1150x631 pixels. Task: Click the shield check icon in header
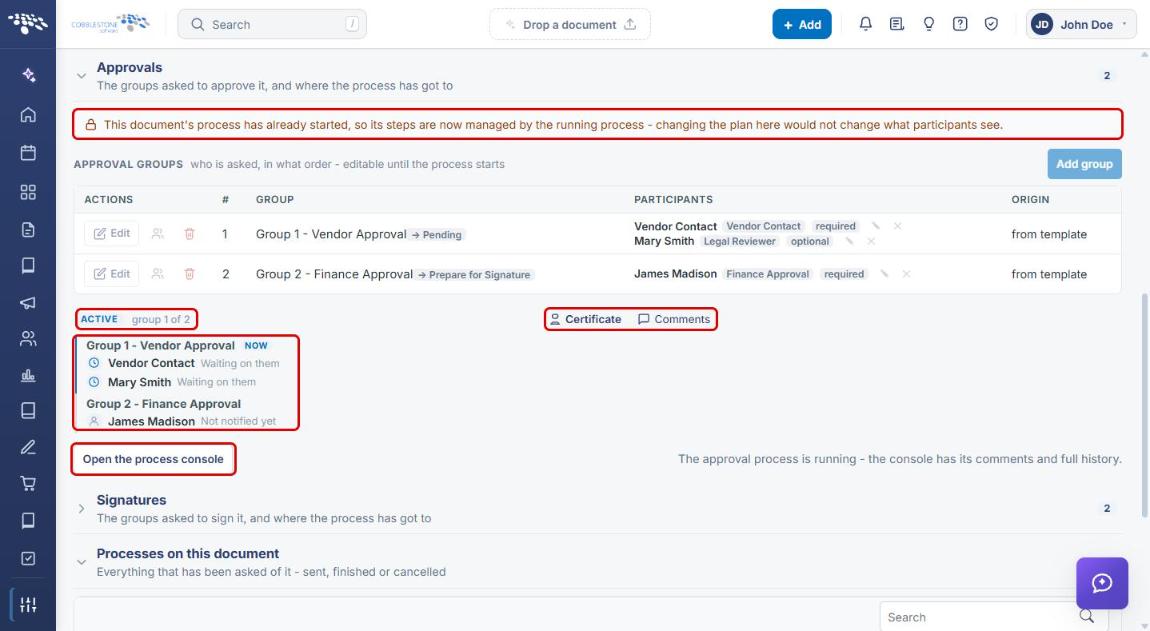tap(991, 24)
